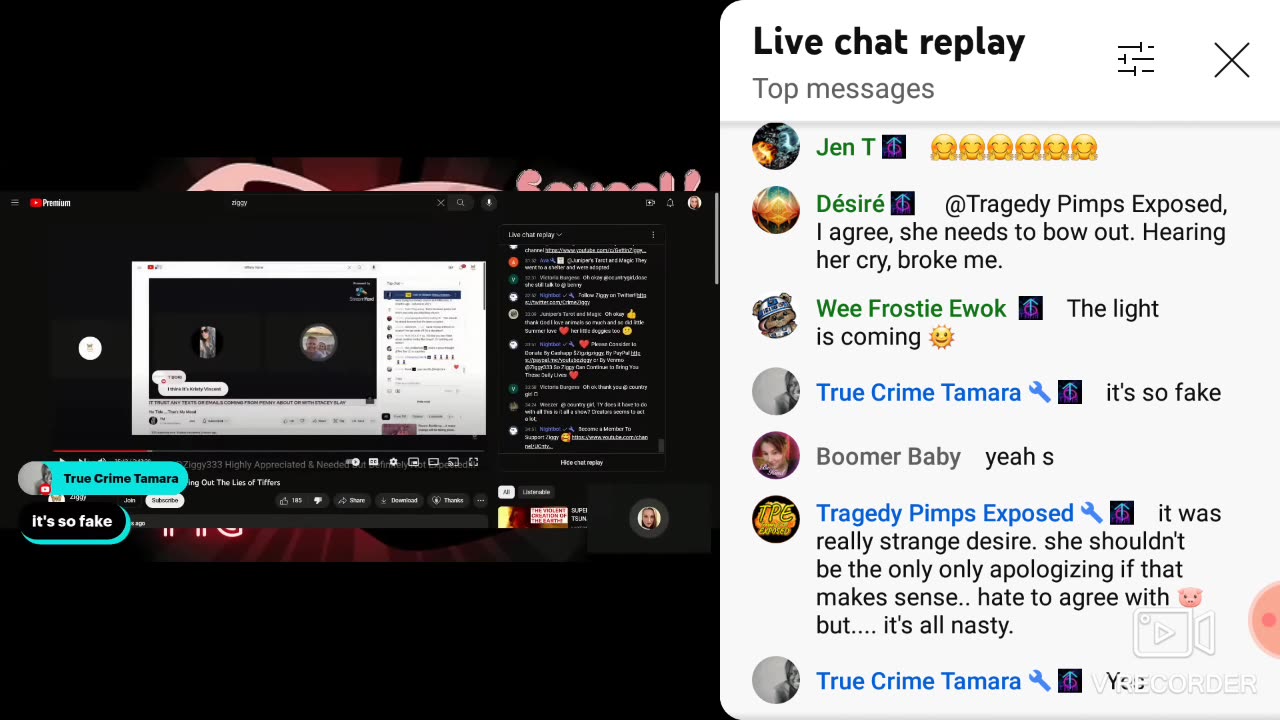Open the YouTube notifications bell
Viewport: 1280px width, 720px height.
[x=670, y=203]
